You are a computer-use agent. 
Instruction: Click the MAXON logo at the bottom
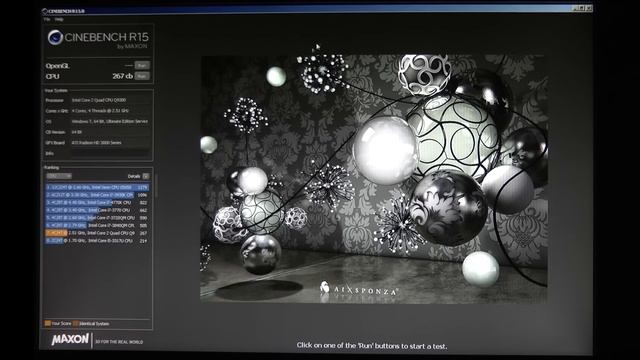coord(70,339)
